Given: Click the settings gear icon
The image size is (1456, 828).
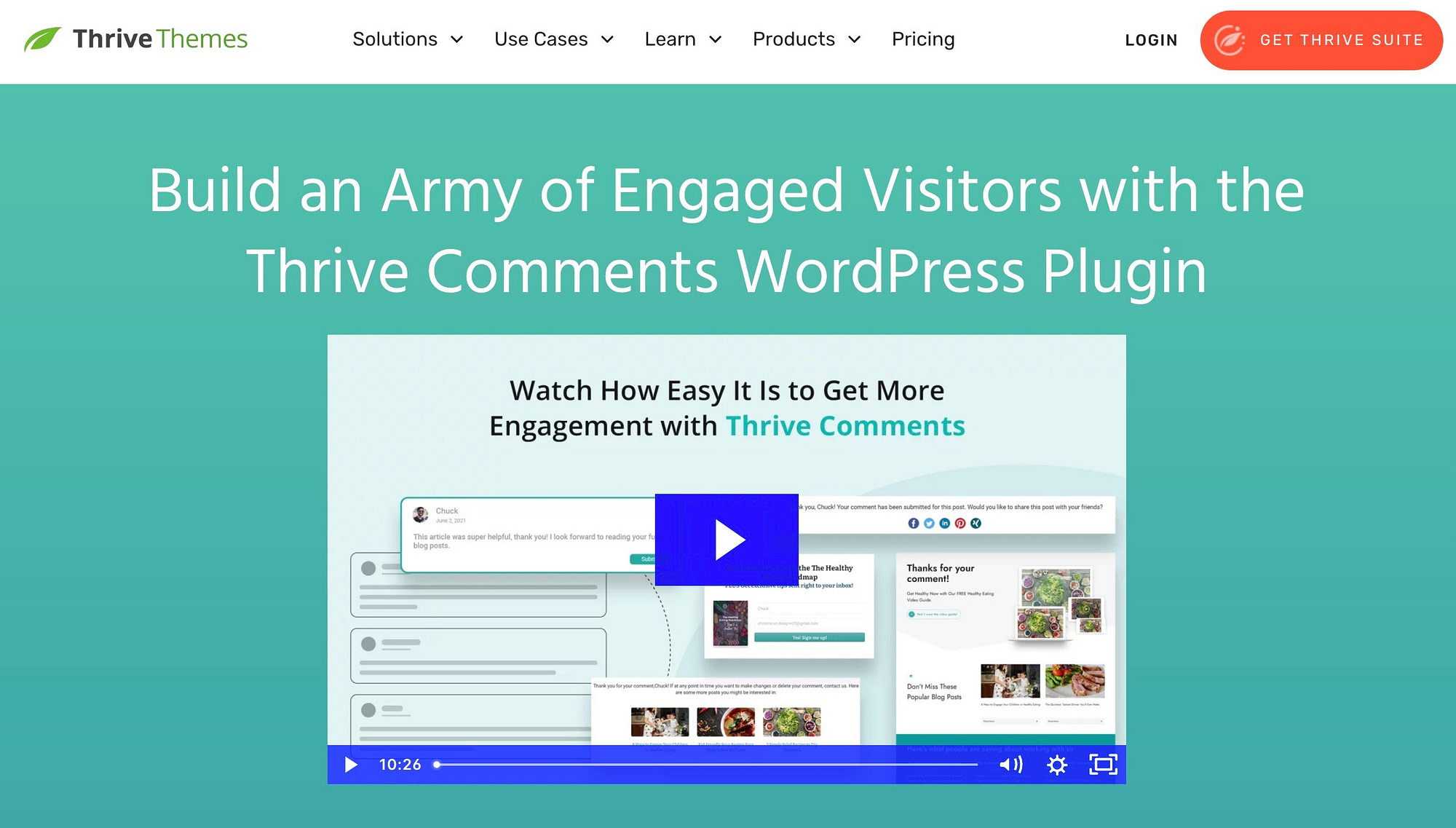Looking at the screenshot, I should pyautogui.click(x=1057, y=765).
